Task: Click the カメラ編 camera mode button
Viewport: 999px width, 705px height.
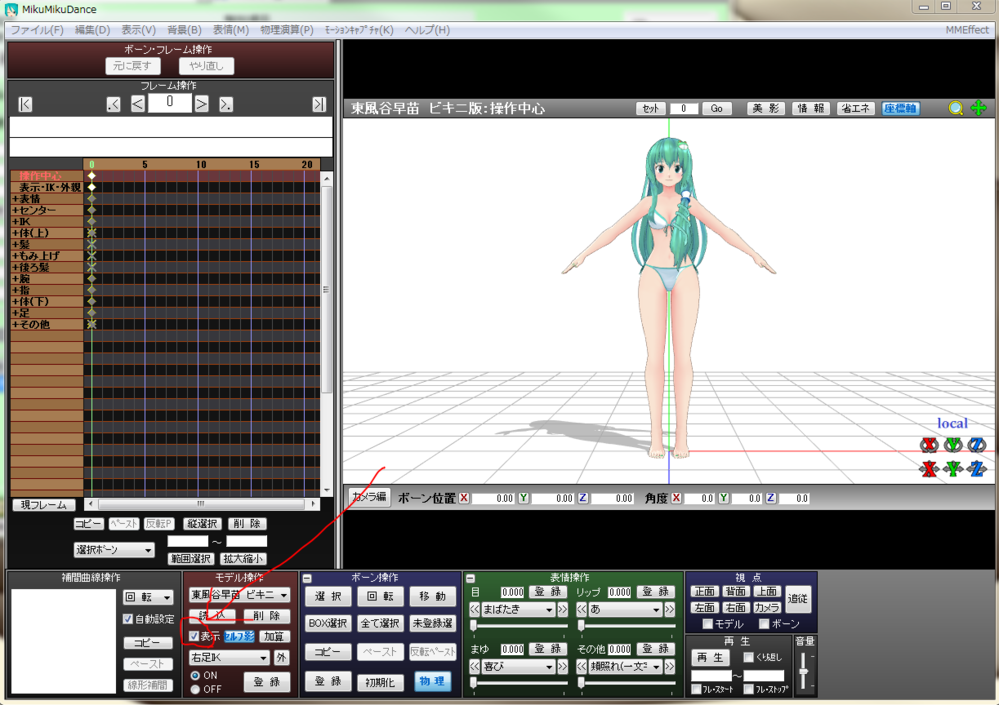Action: click(369, 497)
